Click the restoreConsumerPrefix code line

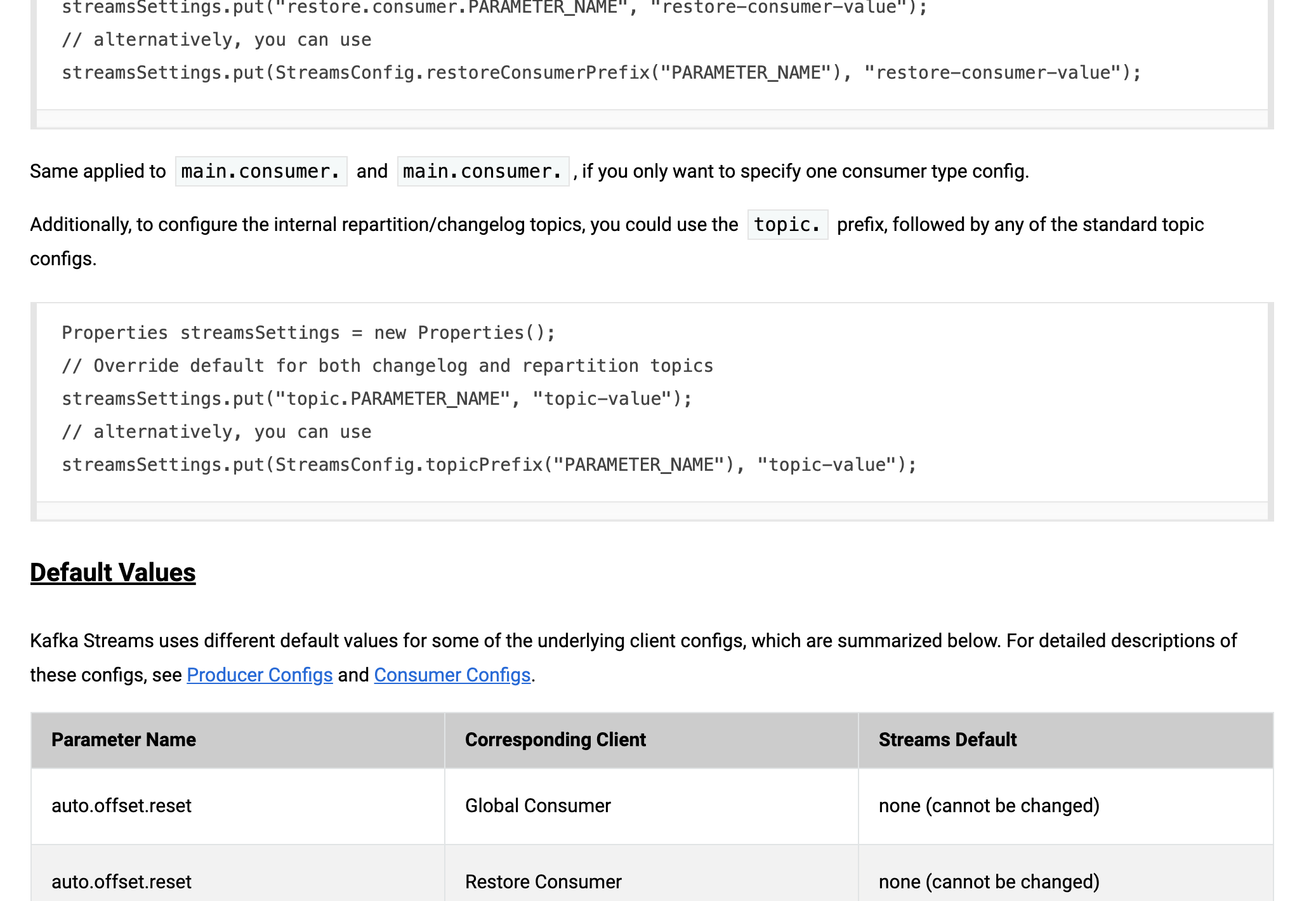(x=601, y=73)
